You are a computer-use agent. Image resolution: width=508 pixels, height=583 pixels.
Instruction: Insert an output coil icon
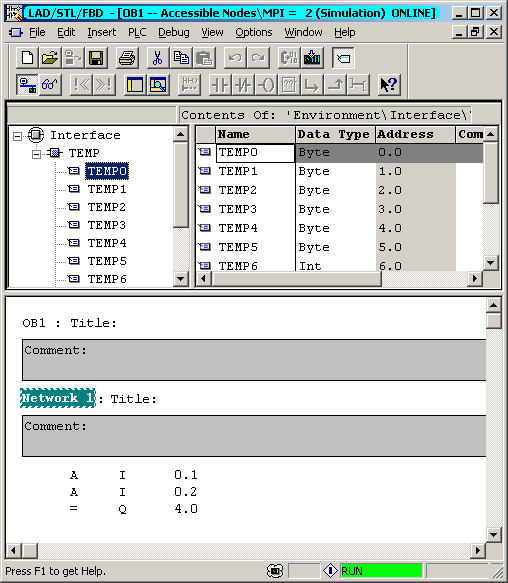266,85
